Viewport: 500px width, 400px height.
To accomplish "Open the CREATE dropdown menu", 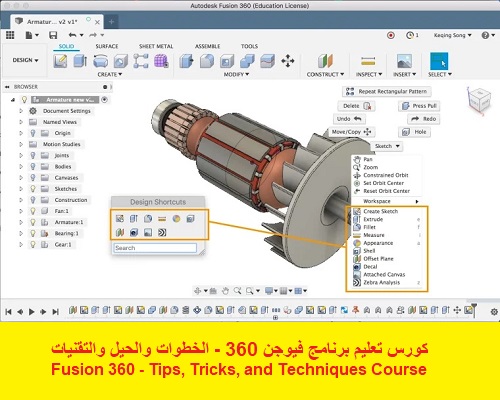I will point(110,74).
